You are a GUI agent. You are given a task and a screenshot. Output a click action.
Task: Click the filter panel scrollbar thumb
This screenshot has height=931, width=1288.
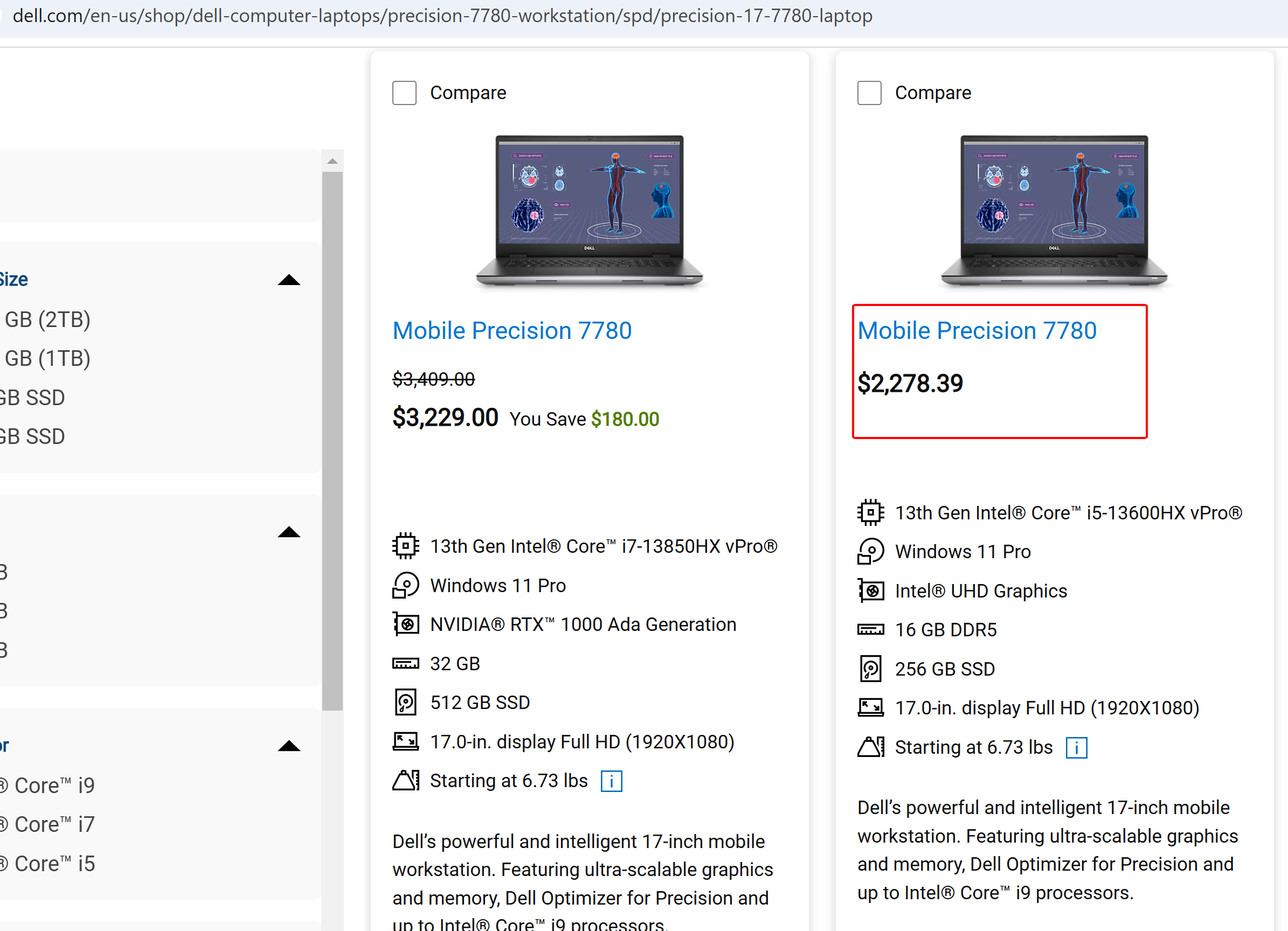[x=332, y=441]
